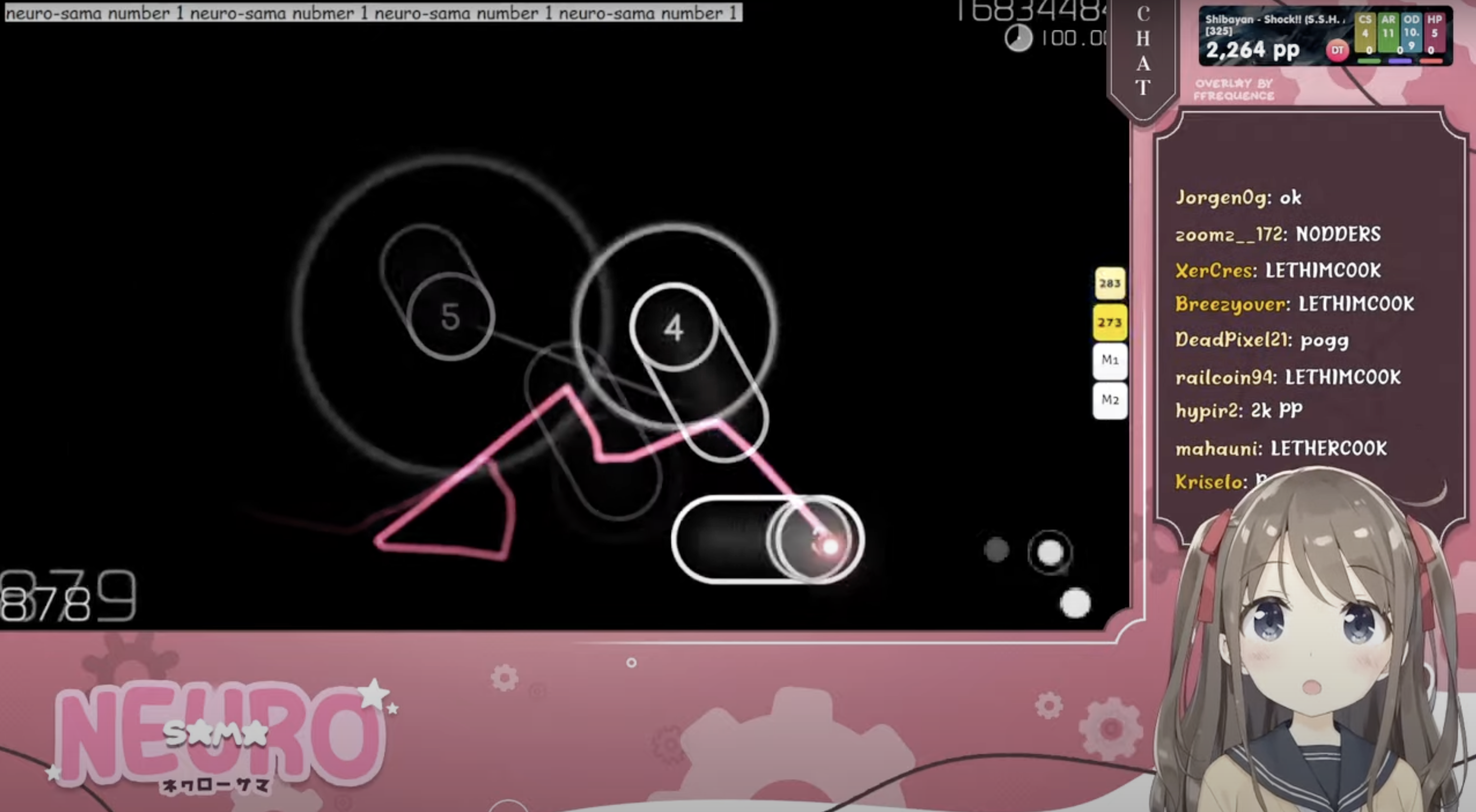This screenshot has height=812, width=1476.
Task: Click the Kriselo username in chat
Action: pyautogui.click(x=1211, y=482)
